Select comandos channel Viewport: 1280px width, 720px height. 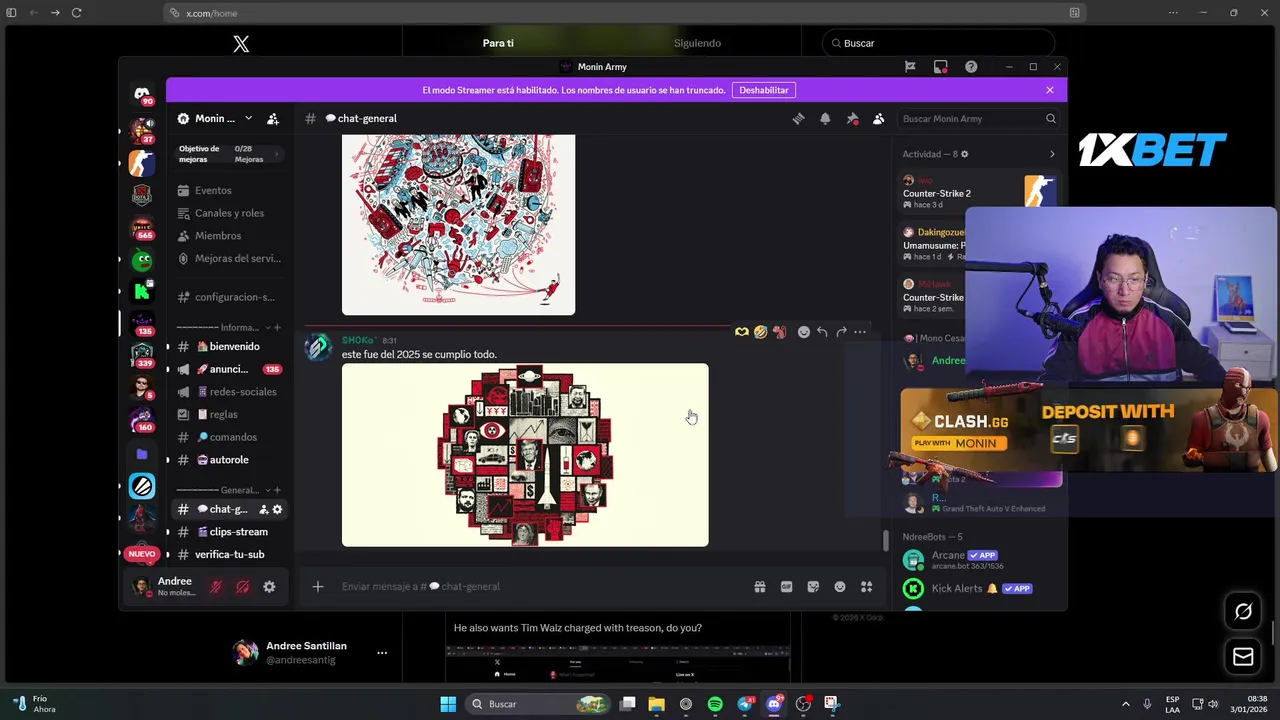[x=229, y=437]
